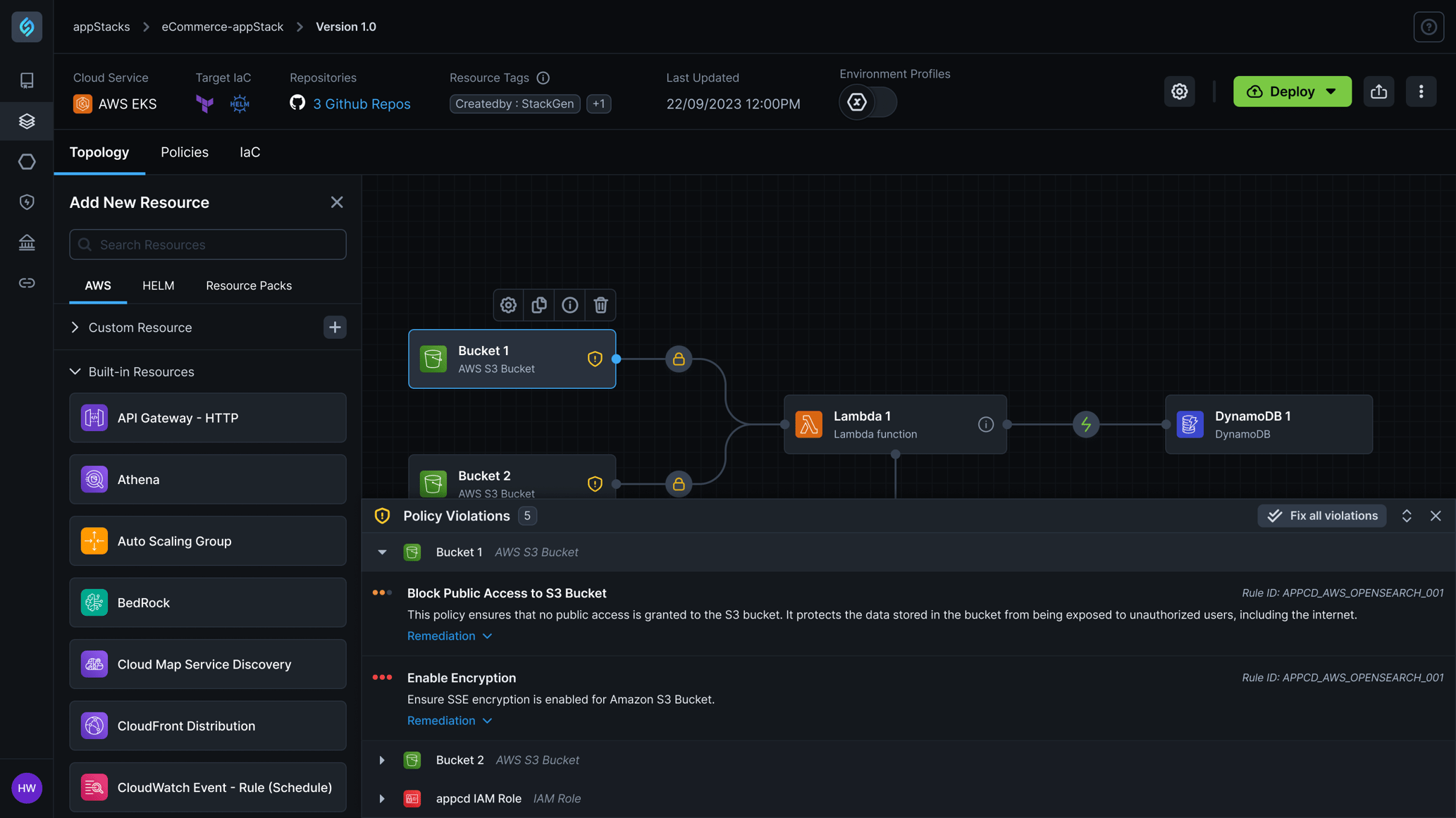Image resolution: width=1456 pixels, height=818 pixels.
Task: Click the warning shield on Bucket 2
Action: [x=595, y=483]
